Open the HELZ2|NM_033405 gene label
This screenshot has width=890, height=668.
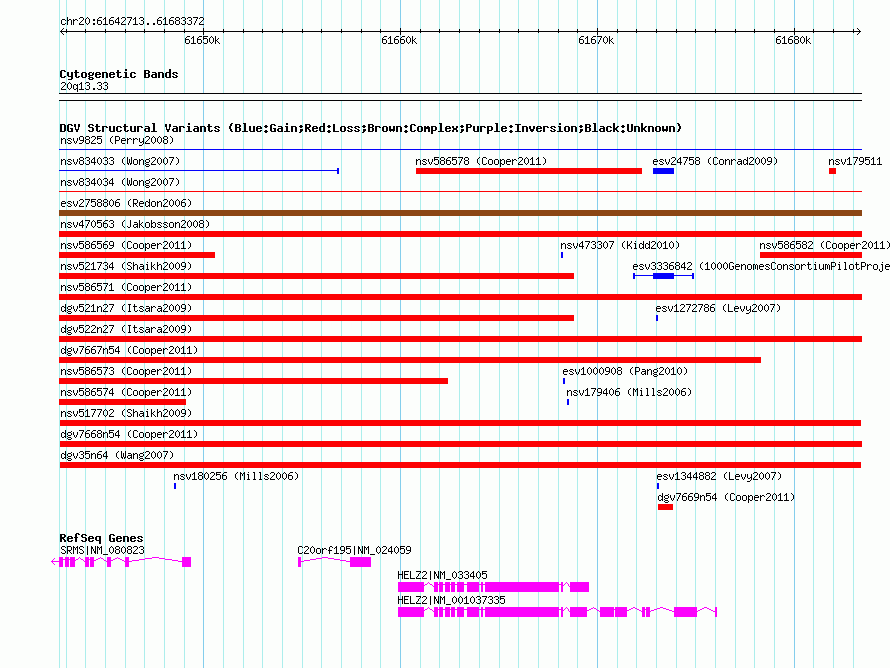(442, 575)
